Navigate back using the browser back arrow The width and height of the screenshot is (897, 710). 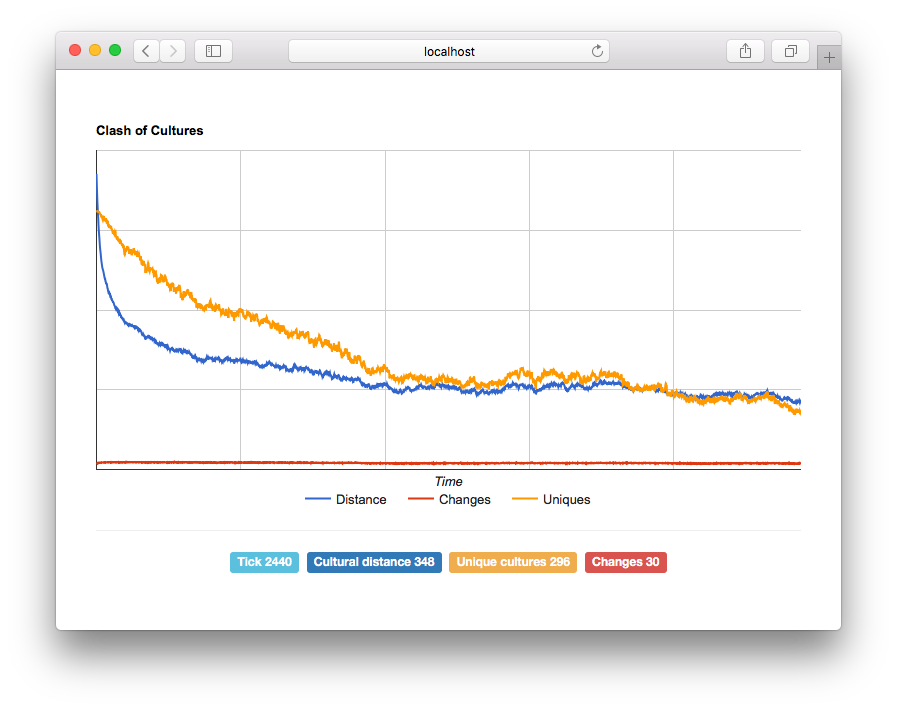(145, 51)
